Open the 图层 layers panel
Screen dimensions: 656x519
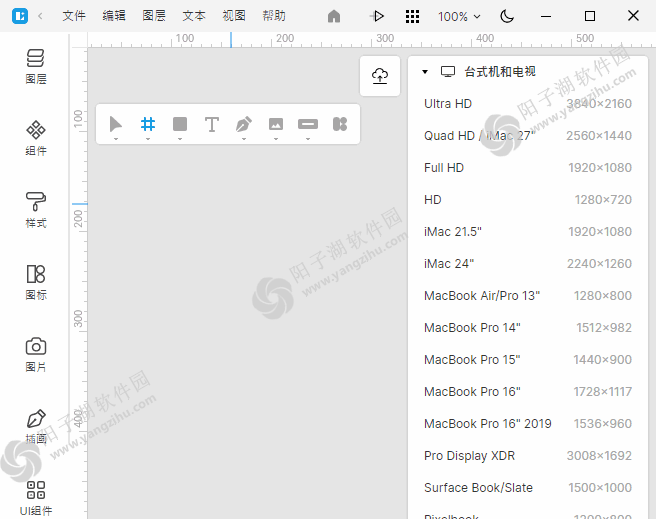(x=36, y=67)
